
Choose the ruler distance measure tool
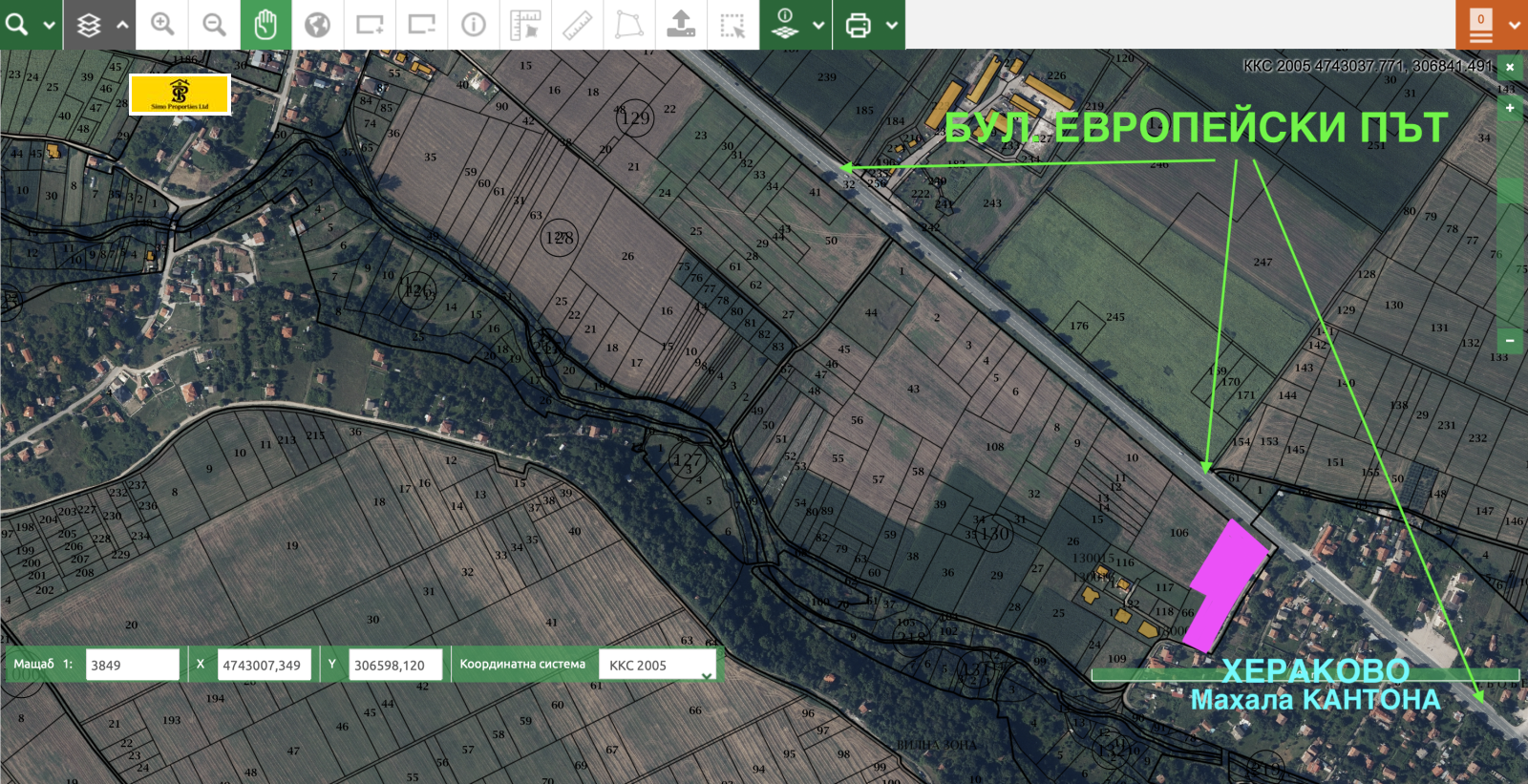point(577,25)
